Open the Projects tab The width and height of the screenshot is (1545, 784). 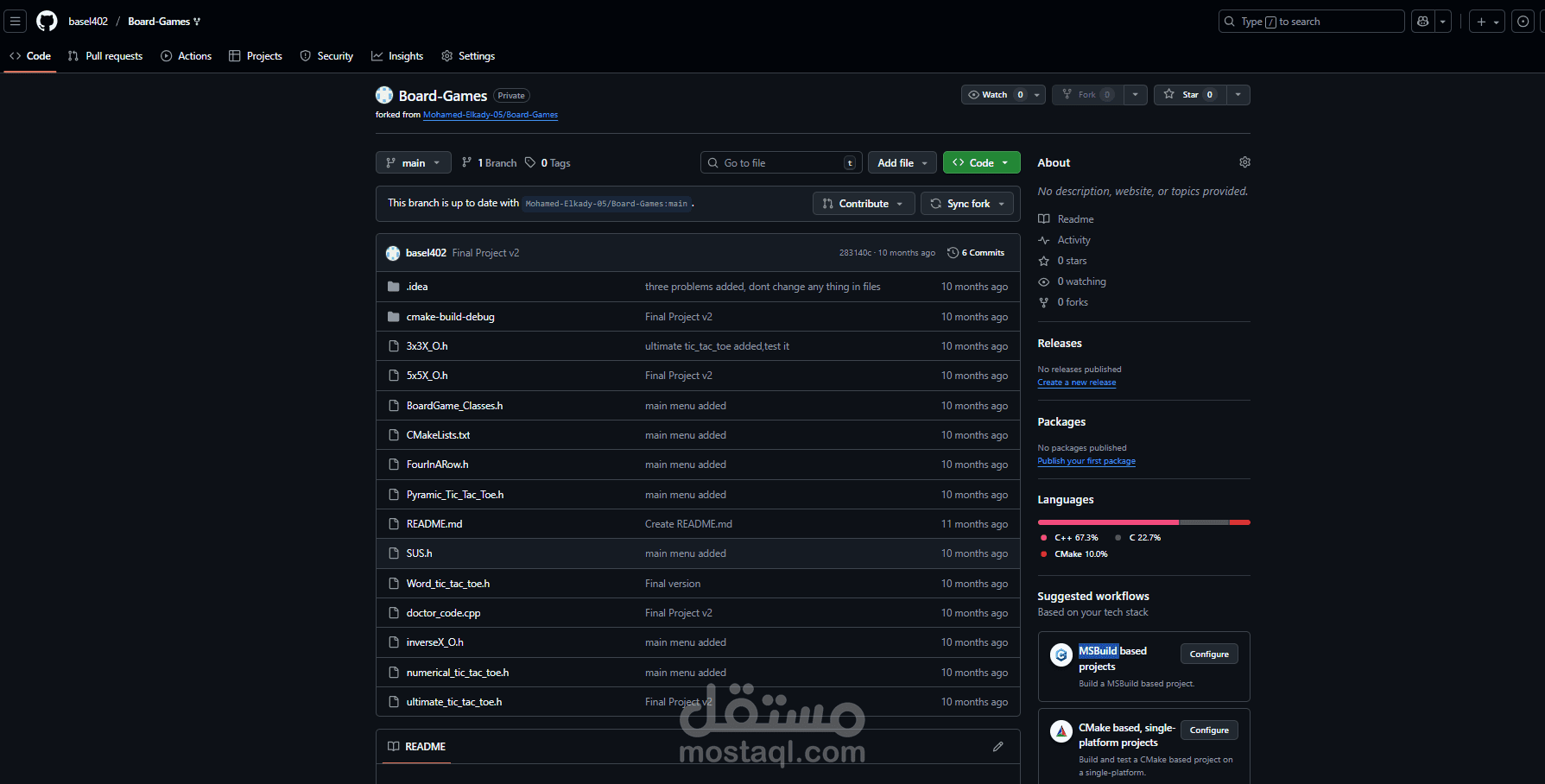[256, 56]
